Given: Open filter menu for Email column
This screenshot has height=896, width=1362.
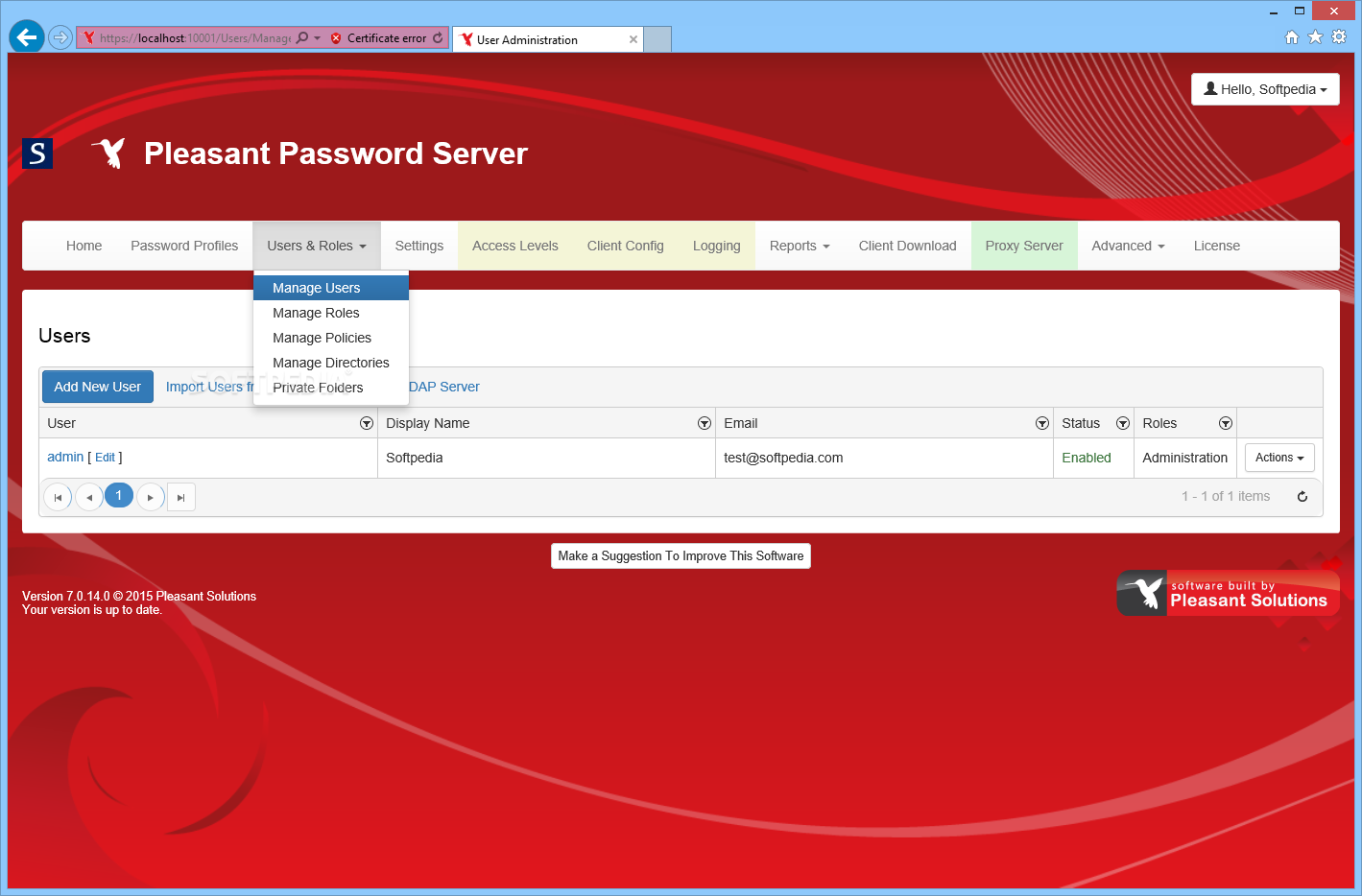Looking at the screenshot, I should 1041,423.
